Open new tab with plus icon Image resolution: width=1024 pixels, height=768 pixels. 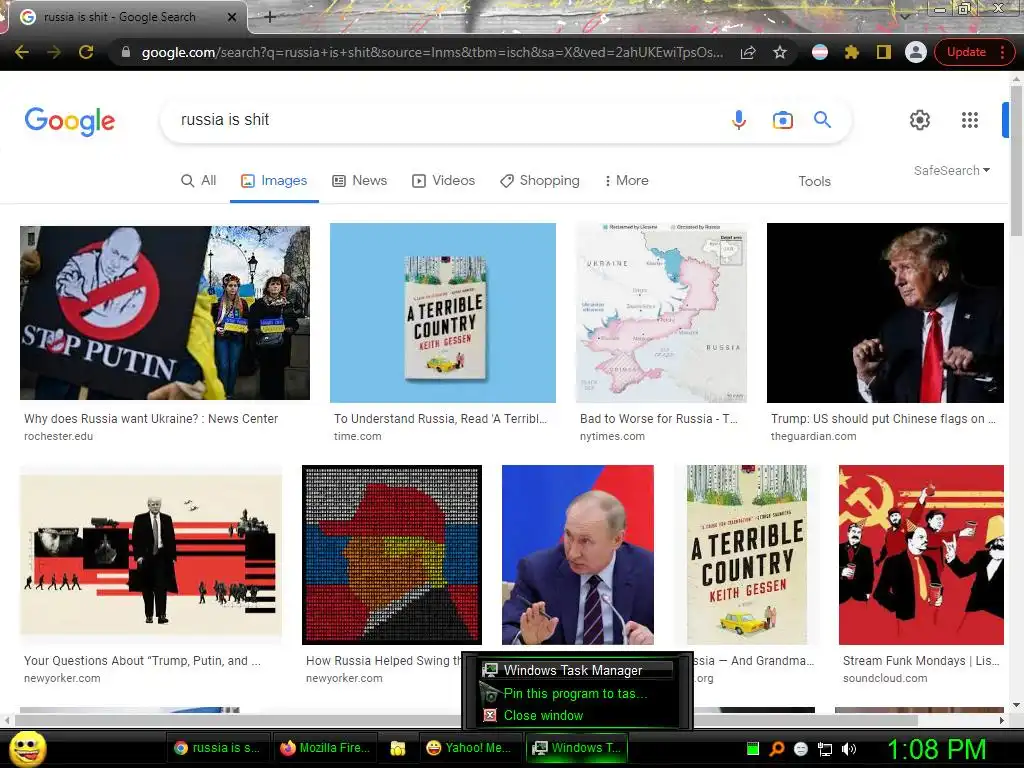click(x=270, y=17)
